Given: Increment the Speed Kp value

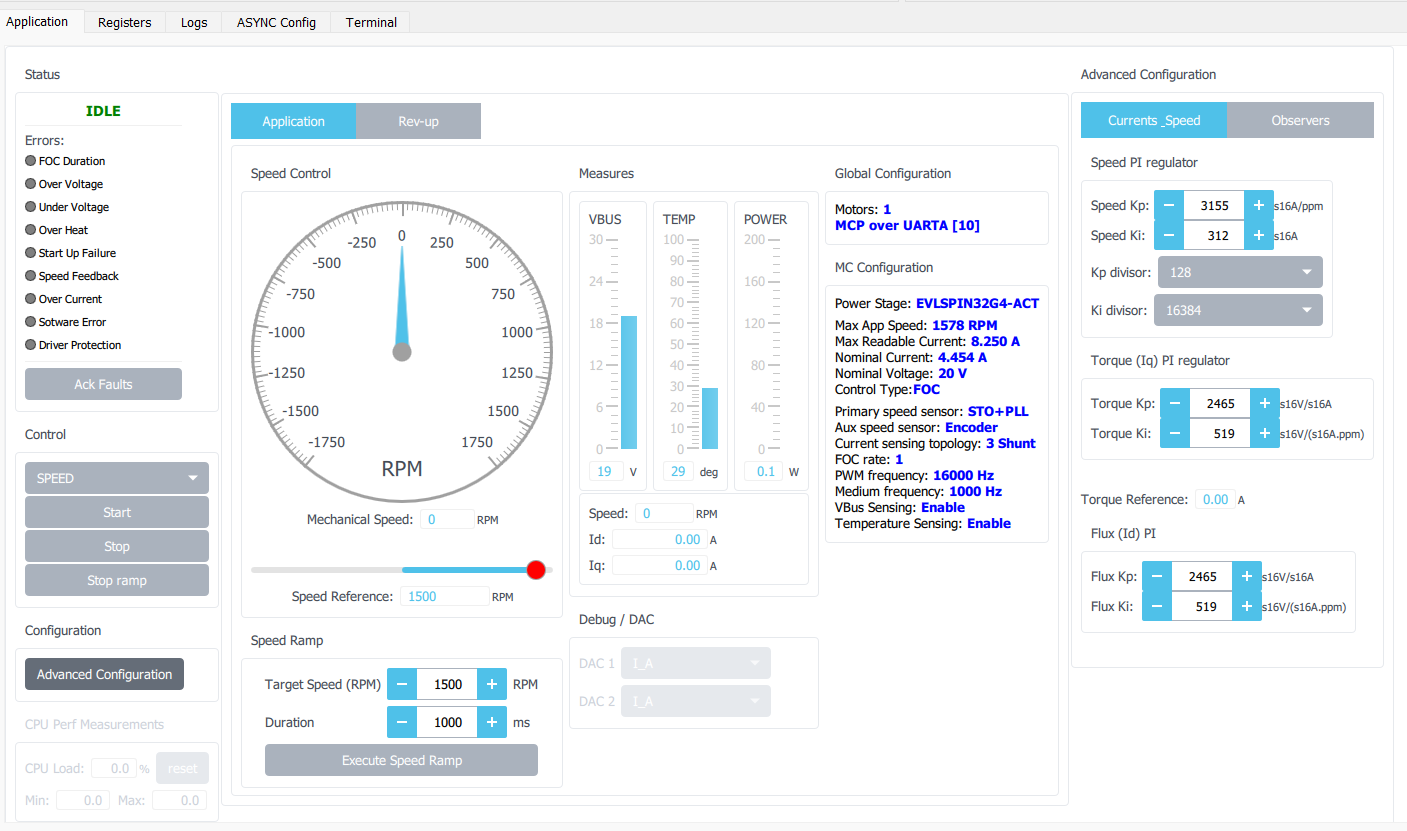Looking at the screenshot, I should [x=1259, y=205].
